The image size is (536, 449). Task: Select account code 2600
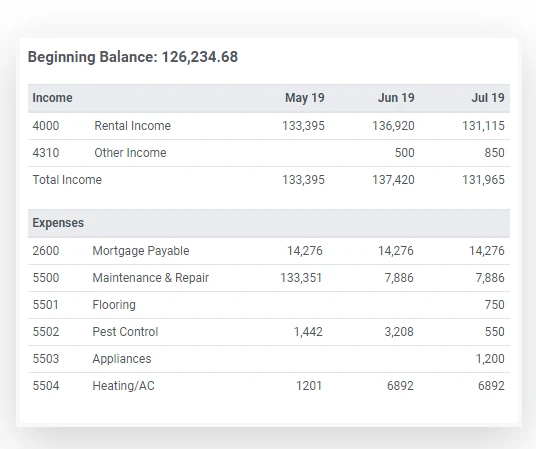coord(46,251)
